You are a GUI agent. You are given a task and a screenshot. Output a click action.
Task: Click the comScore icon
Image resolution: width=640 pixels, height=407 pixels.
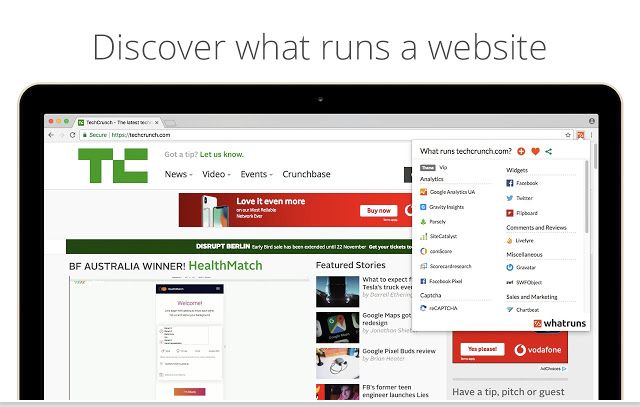[424, 251]
